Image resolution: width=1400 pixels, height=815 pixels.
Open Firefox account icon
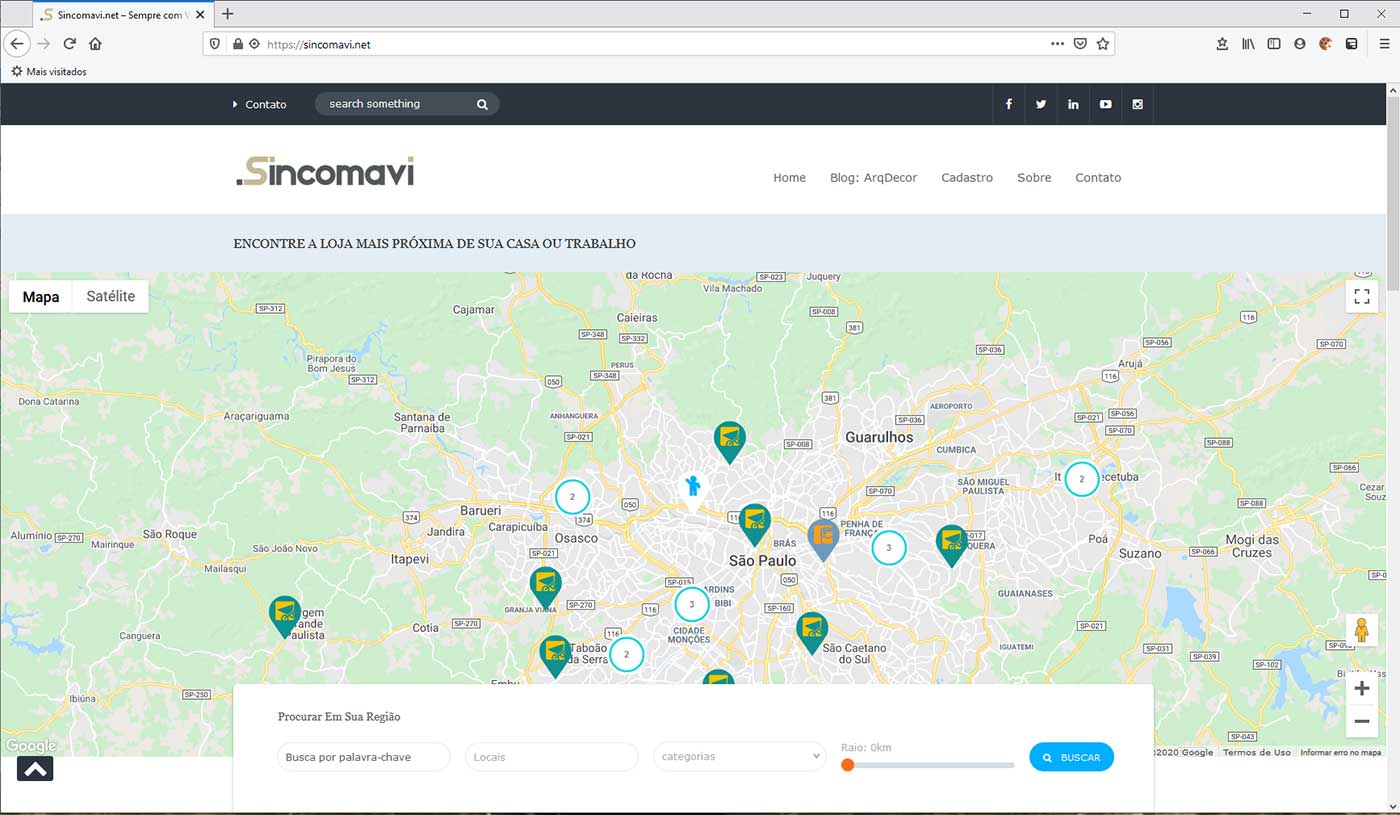(x=1300, y=44)
